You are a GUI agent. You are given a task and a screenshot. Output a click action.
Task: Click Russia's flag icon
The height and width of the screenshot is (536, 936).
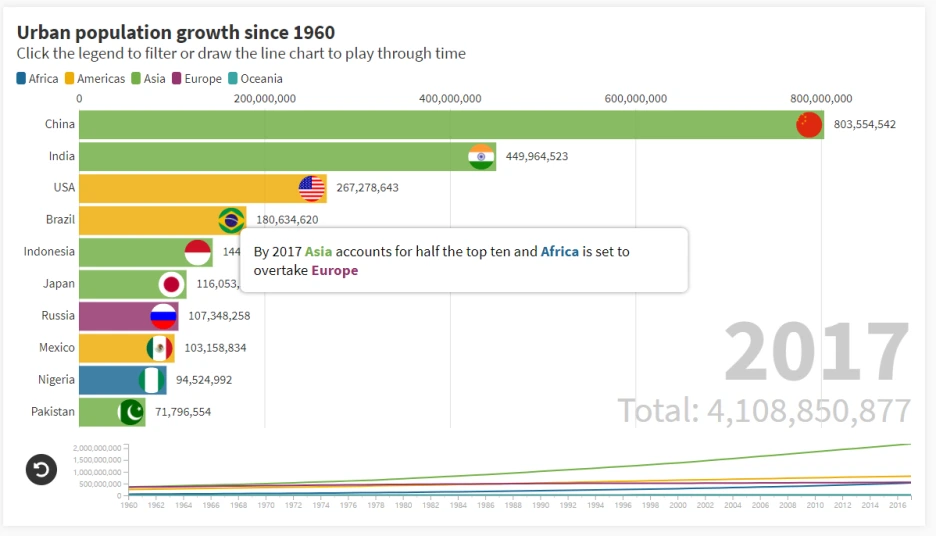(163, 316)
